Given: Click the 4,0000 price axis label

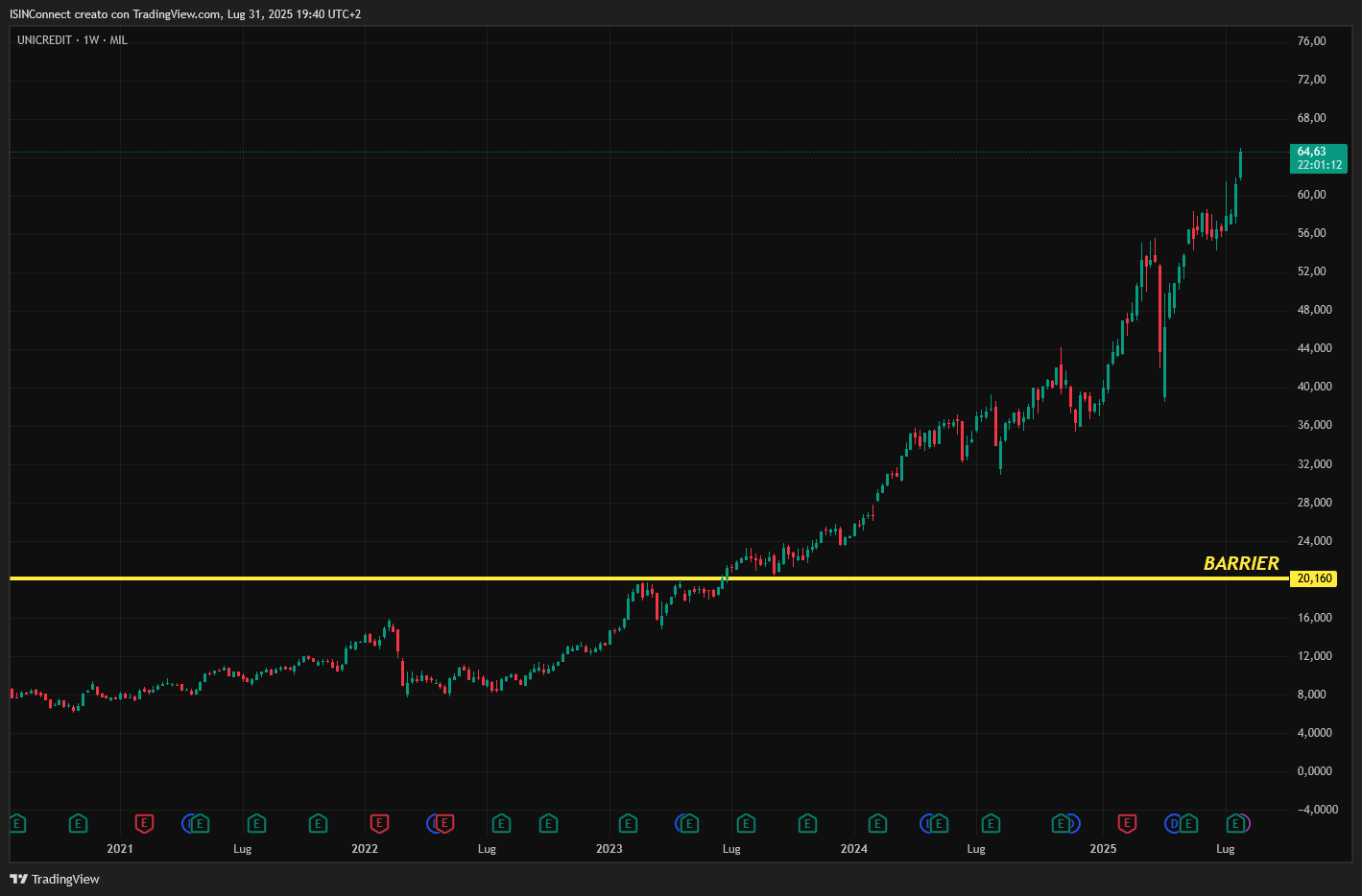Looking at the screenshot, I should 1314,733.
